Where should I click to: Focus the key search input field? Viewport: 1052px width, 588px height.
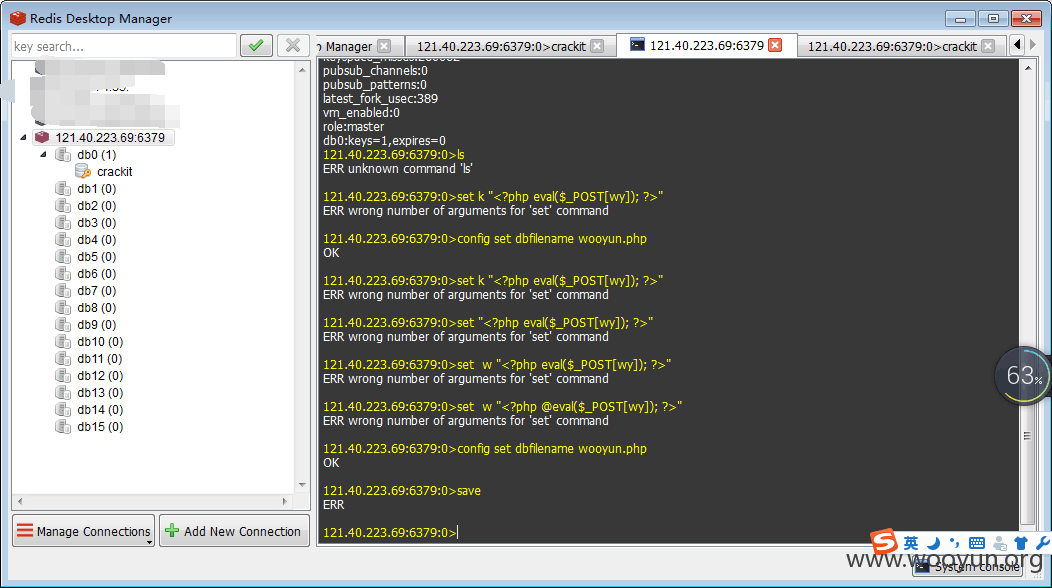click(x=125, y=46)
